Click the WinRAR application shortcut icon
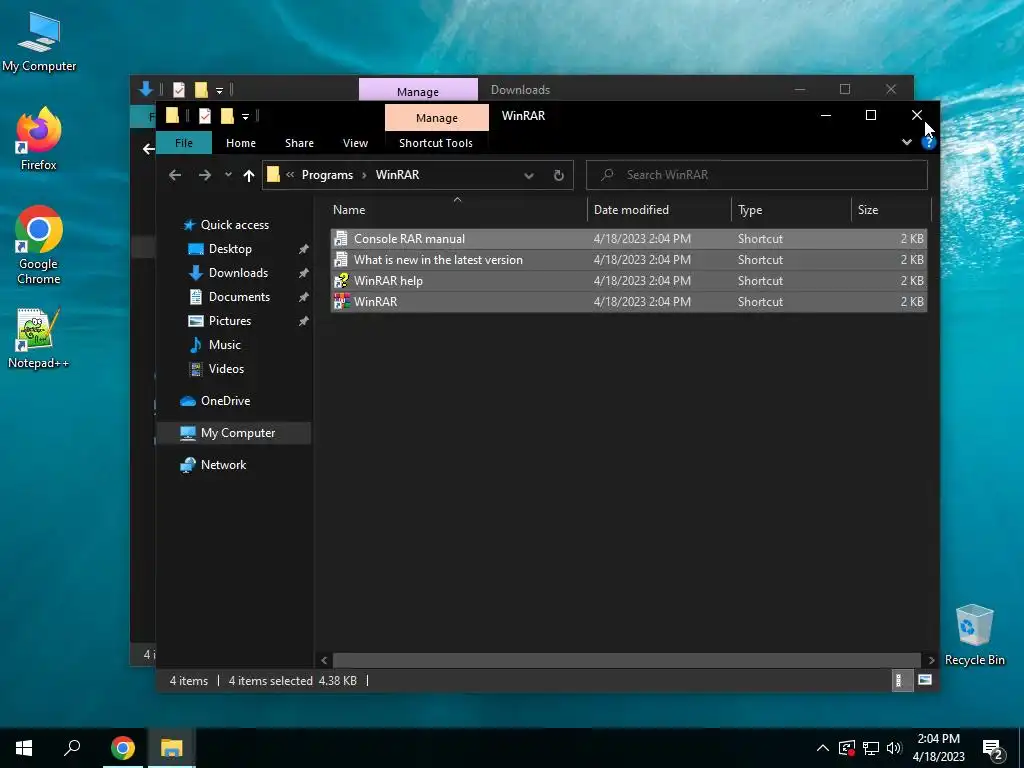 (x=342, y=301)
